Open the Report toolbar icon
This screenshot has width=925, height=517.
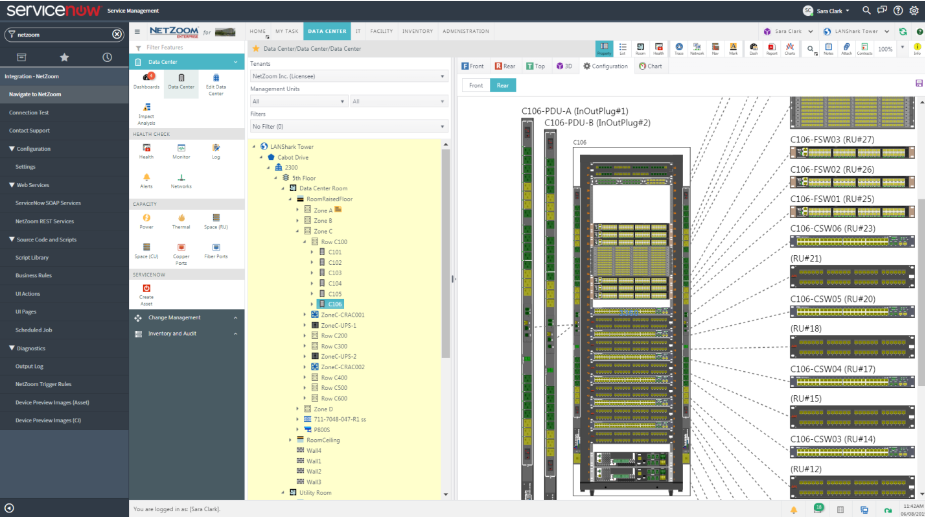[772, 48]
